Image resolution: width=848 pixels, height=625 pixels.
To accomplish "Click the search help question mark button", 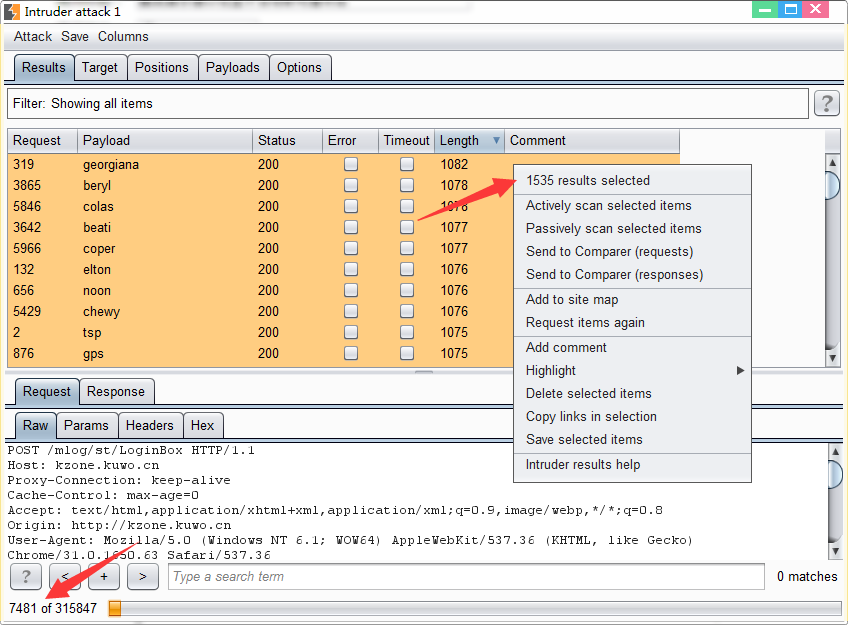I will click(x=25, y=576).
